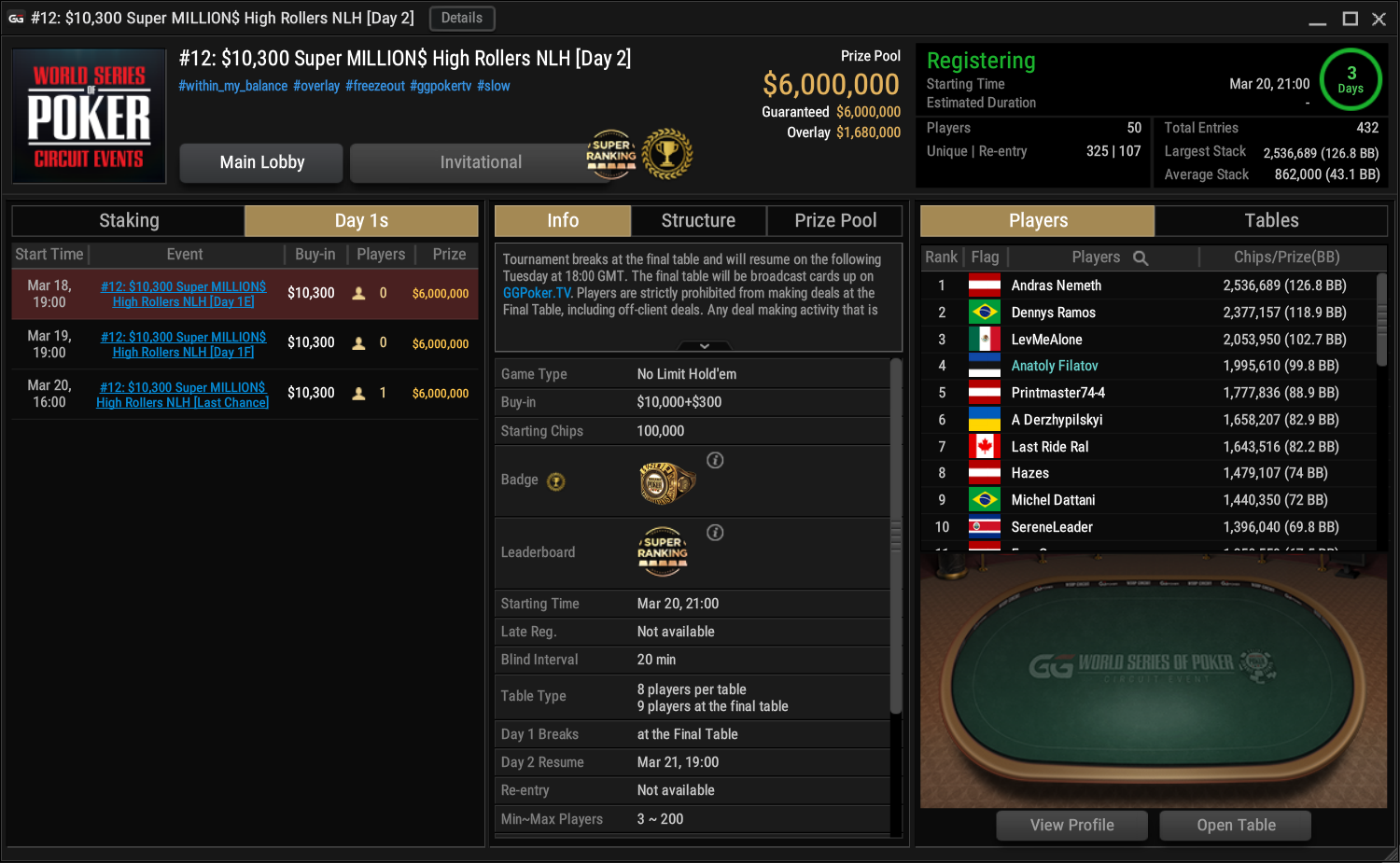Click the View Profile button
The height and width of the screenshot is (863, 1400).
1072,826
